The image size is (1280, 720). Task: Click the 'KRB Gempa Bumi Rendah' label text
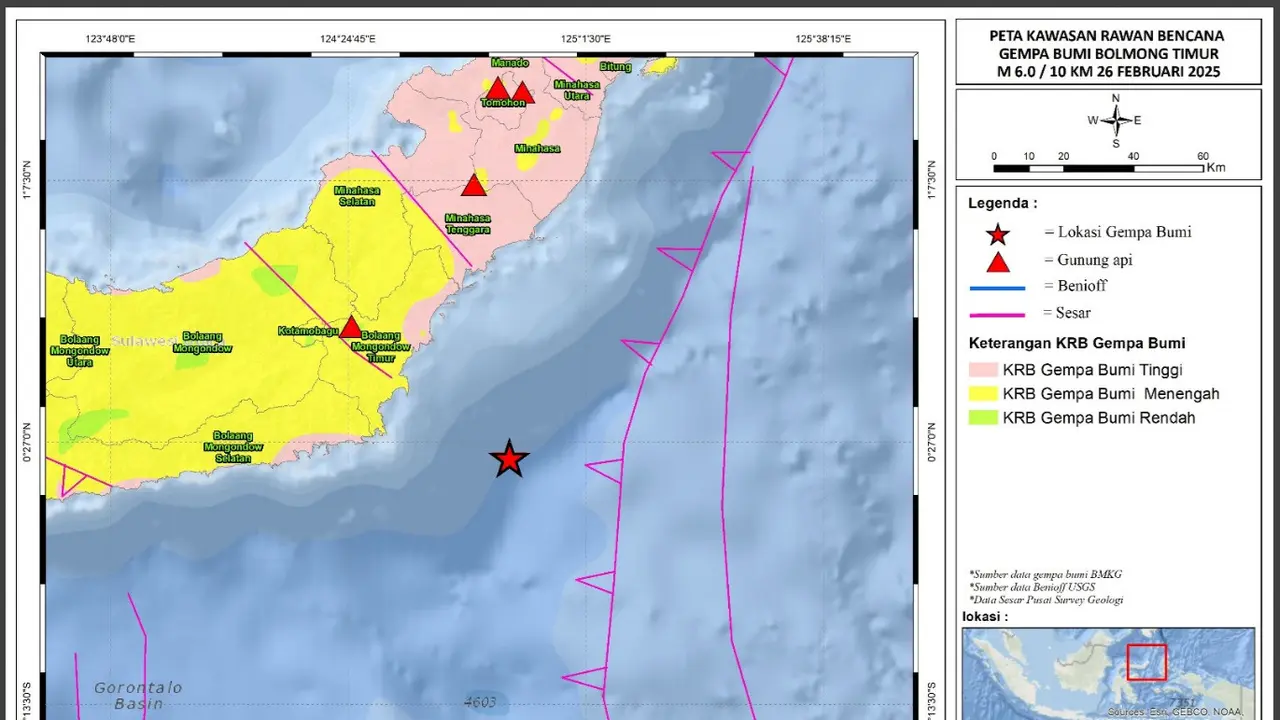click(1099, 418)
